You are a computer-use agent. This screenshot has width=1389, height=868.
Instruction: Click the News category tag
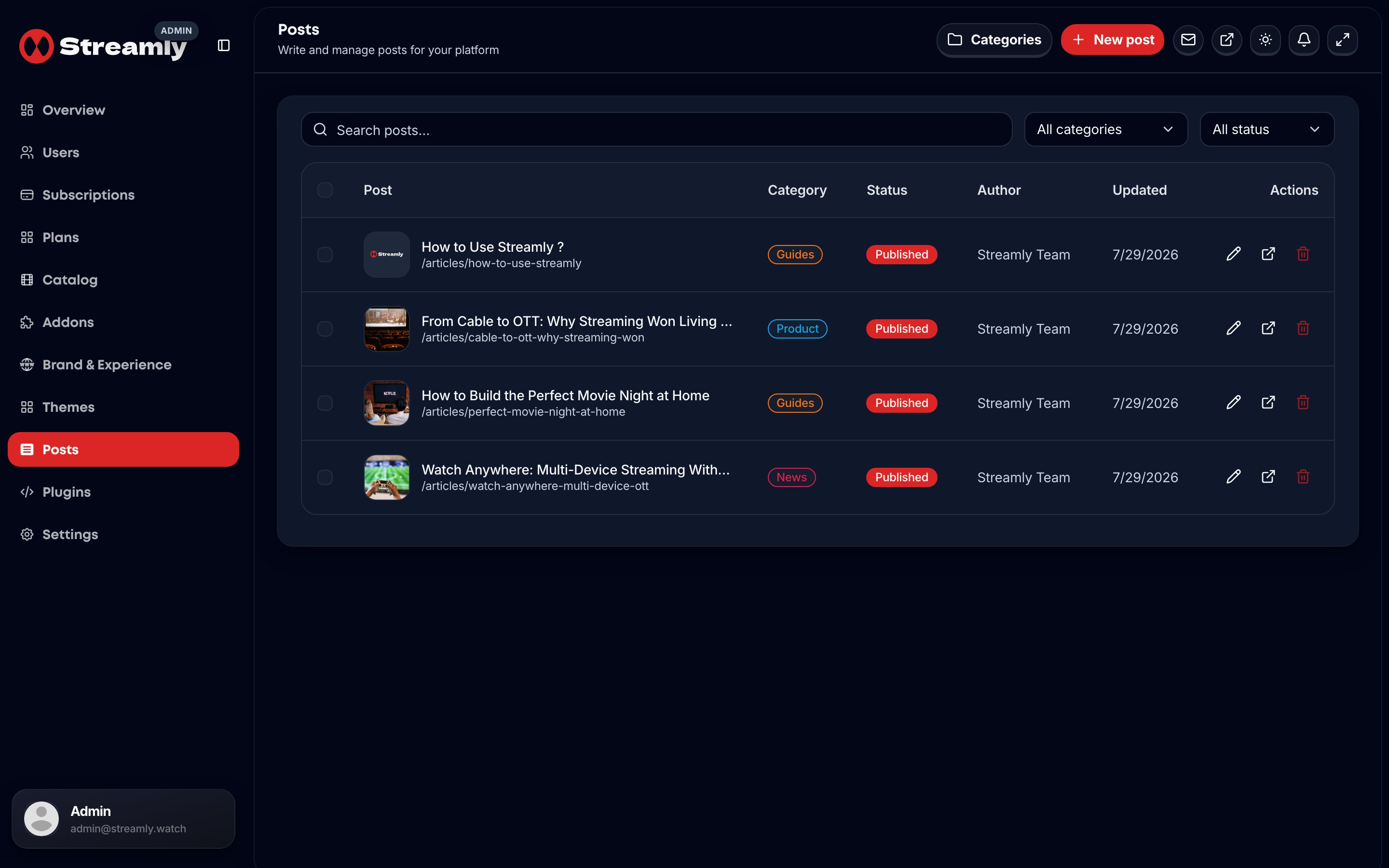pyautogui.click(x=791, y=477)
